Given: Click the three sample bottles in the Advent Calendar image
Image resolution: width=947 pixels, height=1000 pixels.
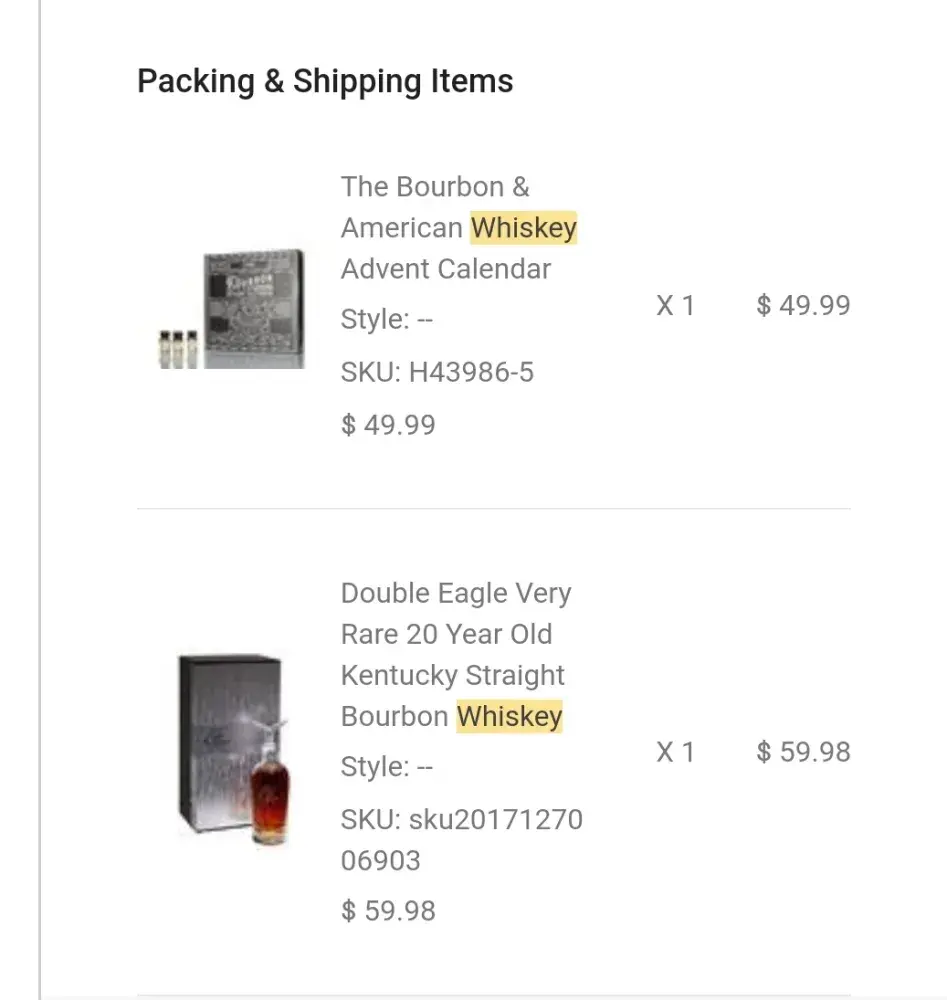Looking at the screenshot, I should coord(179,348).
